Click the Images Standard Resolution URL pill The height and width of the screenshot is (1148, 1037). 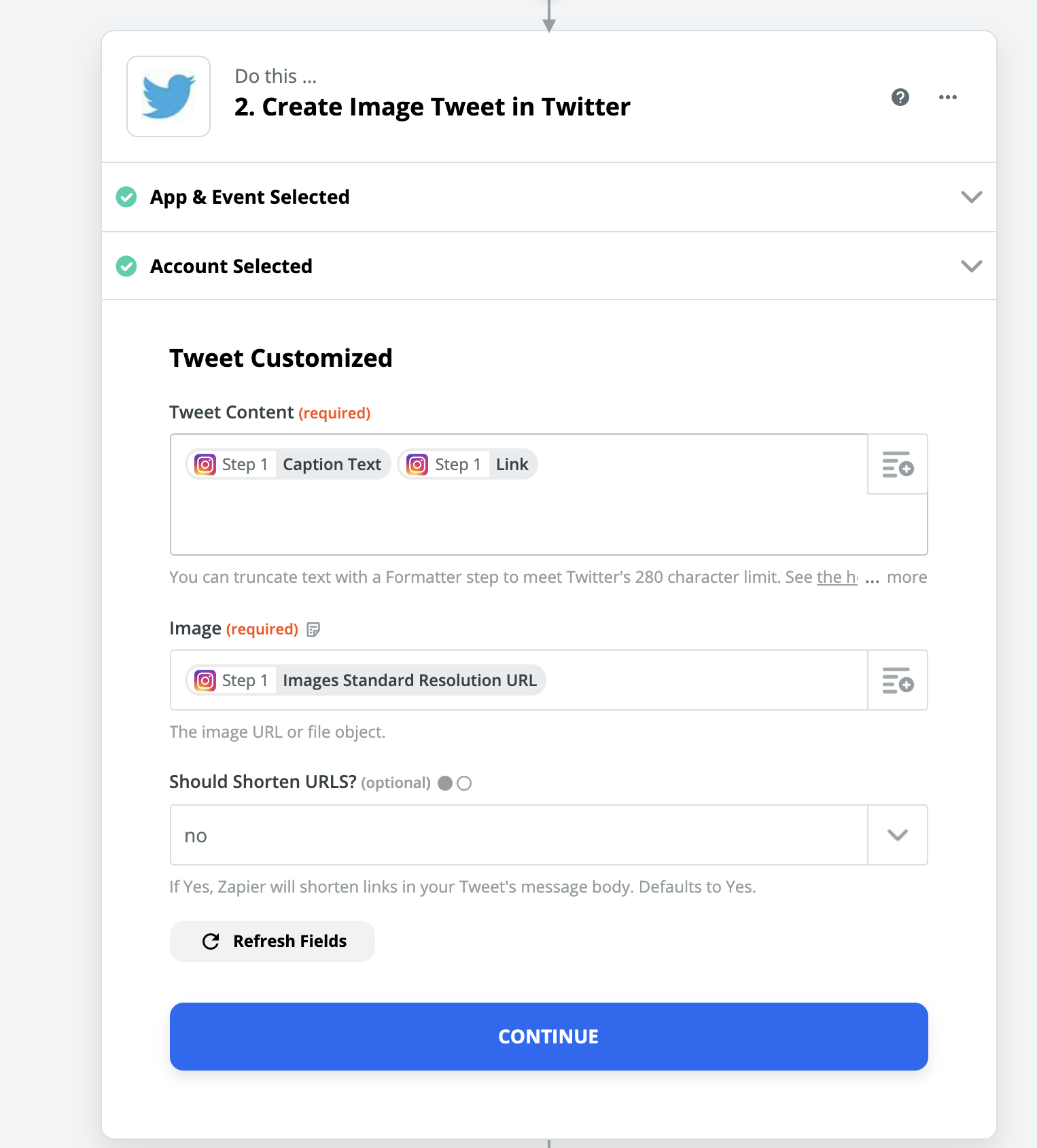point(409,681)
